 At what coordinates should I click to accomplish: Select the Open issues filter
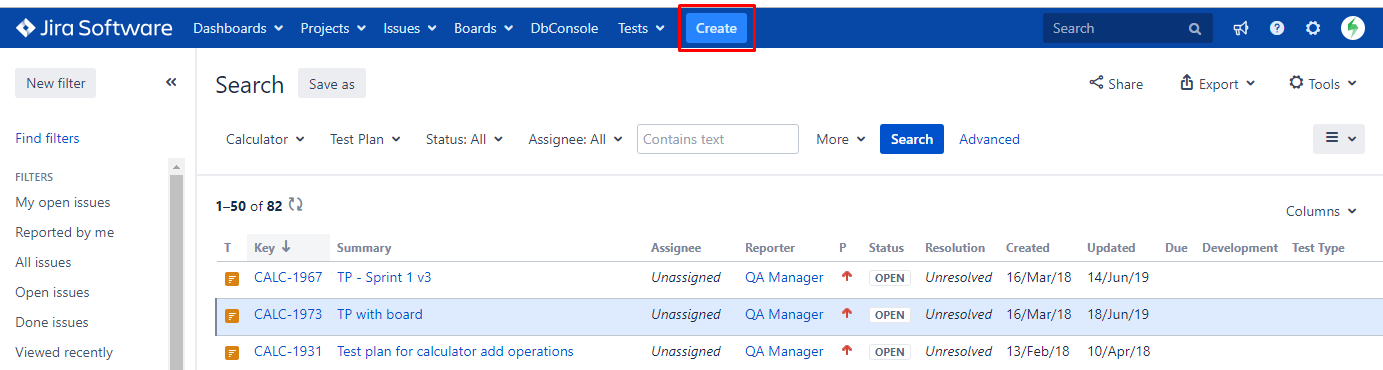52,292
